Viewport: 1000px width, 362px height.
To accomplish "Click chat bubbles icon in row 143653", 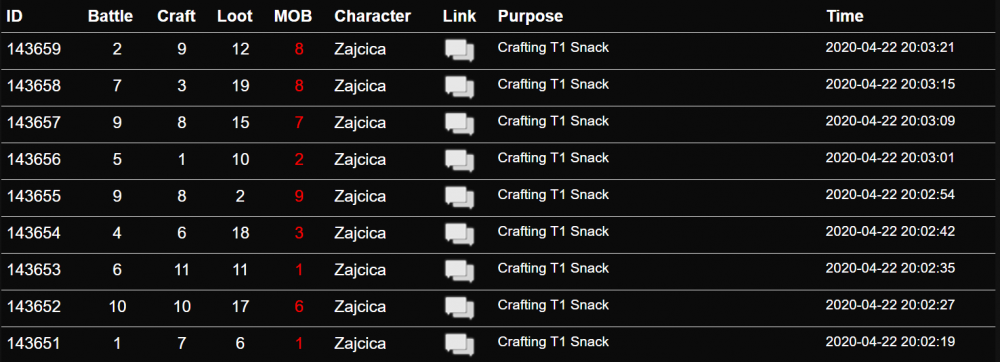I will pos(459,271).
